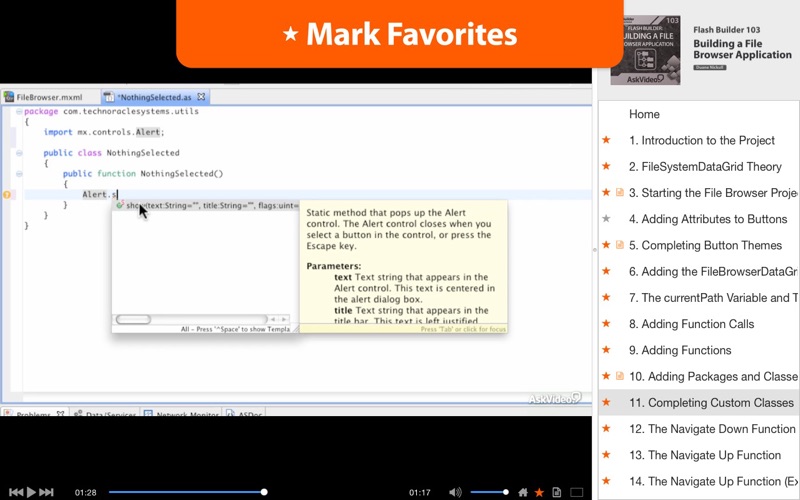Image resolution: width=800 pixels, height=500 pixels.
Task: Go to the previous video track
Action: pyautogui.click(x=16, y=492)
